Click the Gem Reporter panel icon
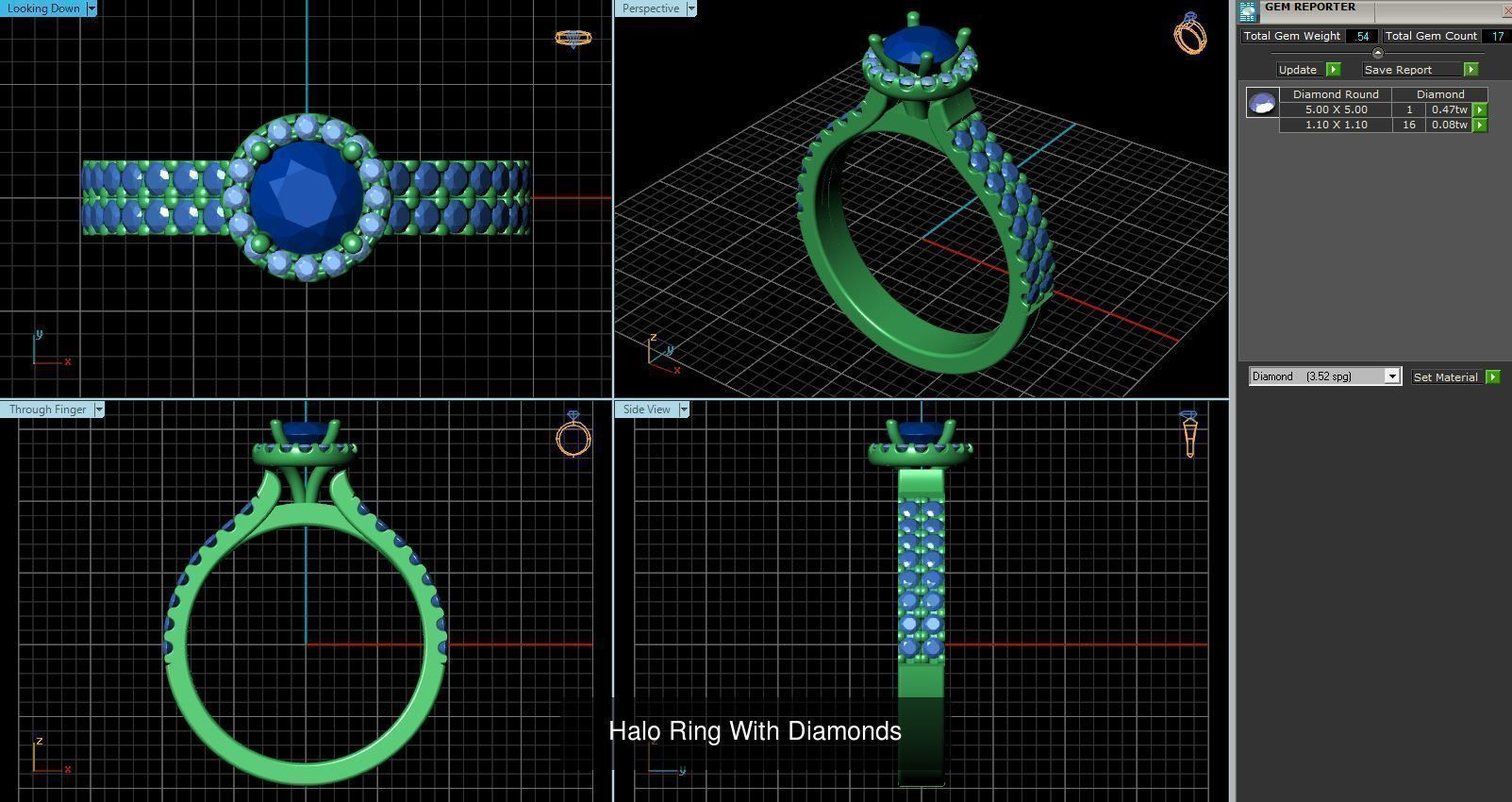Screen dimensions: 1512x802 click(x=1248, y=11)
